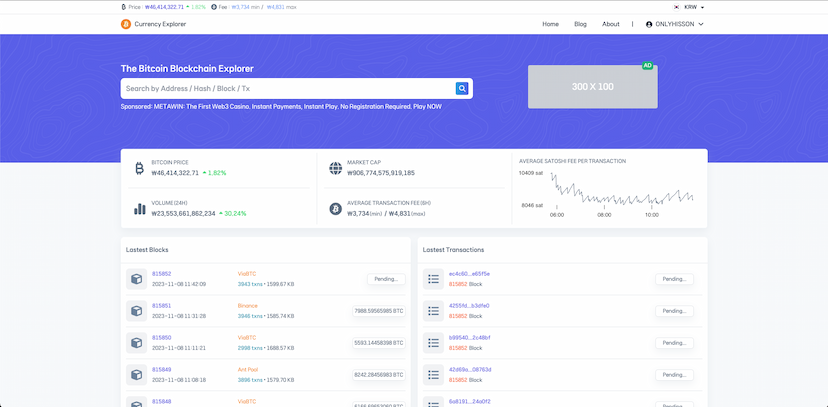This screenshot has width=828, height=407.
Task: Click the small Bitcoin icon beside Price in top bar
Action: click(x=124, y=7)
